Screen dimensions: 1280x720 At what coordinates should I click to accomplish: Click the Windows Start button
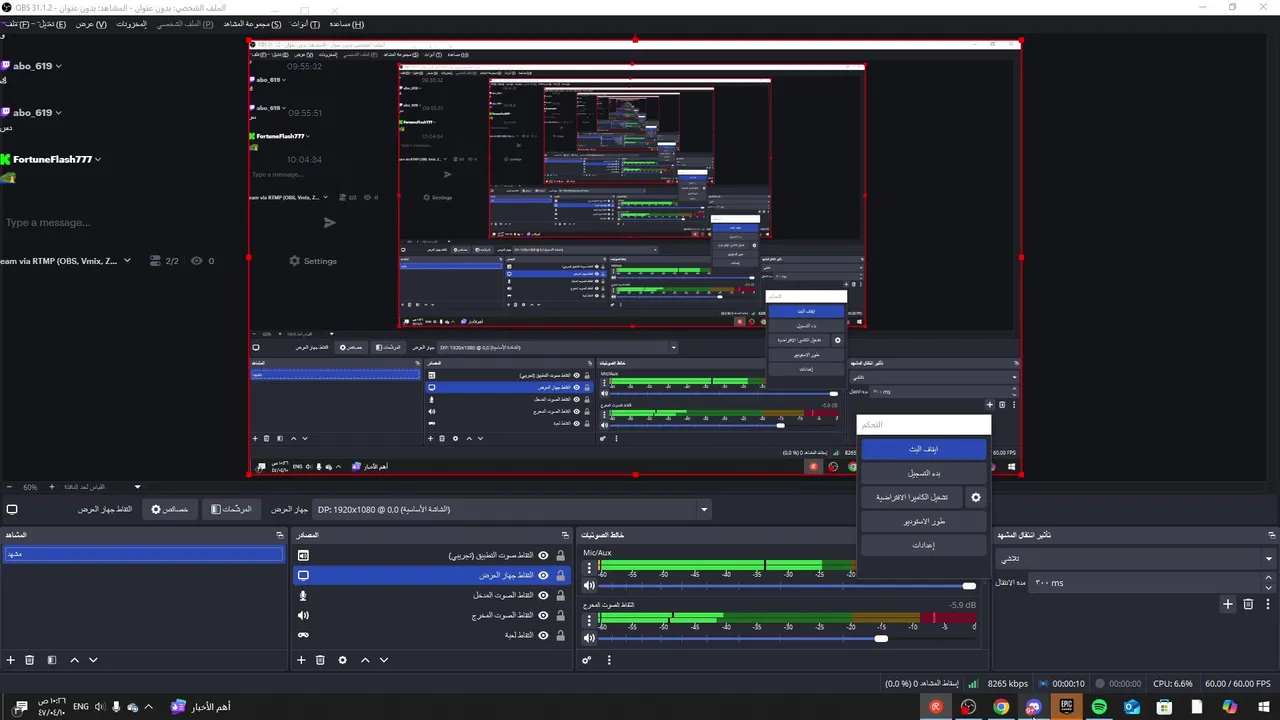pos(1263,707)
